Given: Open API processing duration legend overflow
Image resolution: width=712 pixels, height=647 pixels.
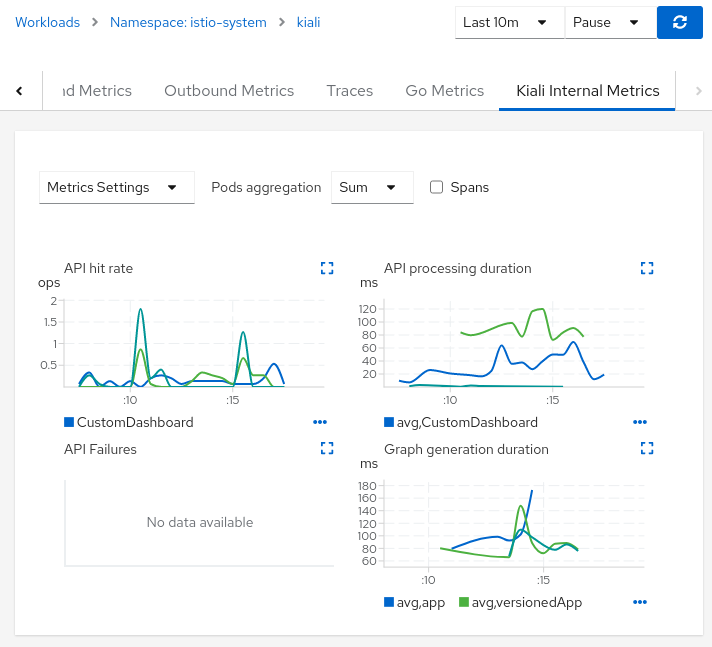Looking at the screenshot, I should tap(640, 422).
